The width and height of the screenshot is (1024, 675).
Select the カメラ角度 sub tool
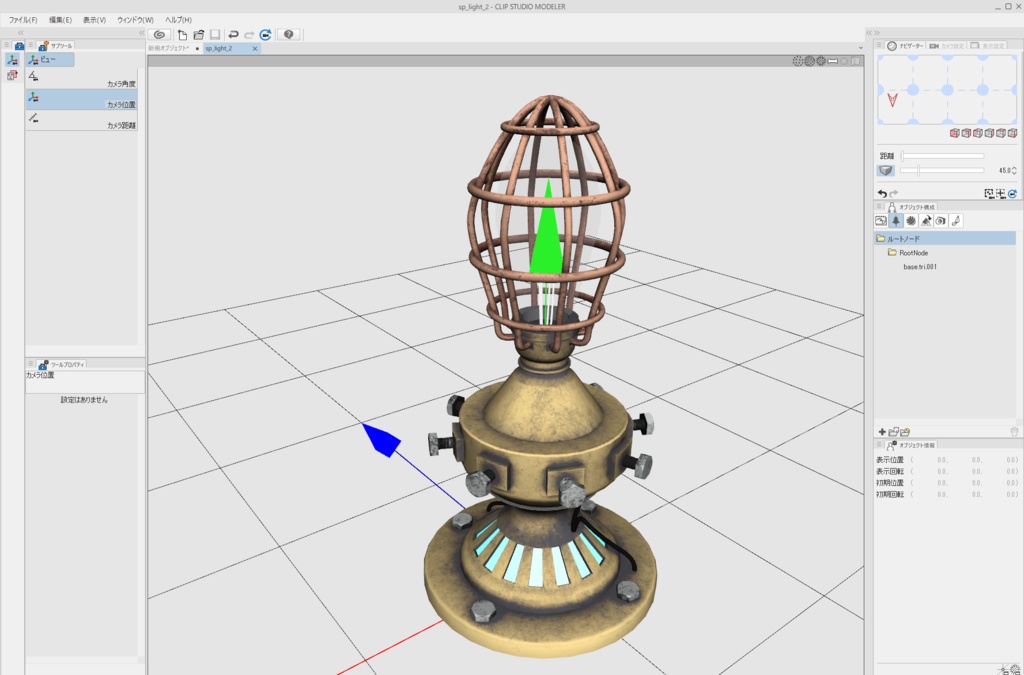82,79
